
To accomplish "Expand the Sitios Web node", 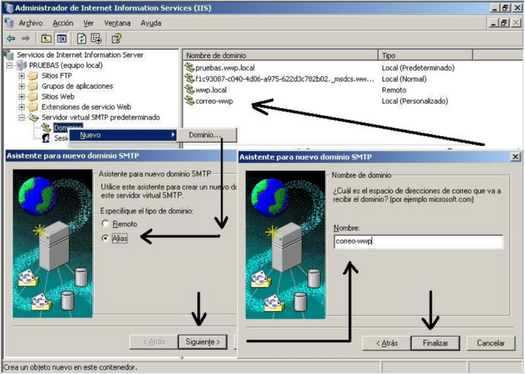I will point(22,97).
